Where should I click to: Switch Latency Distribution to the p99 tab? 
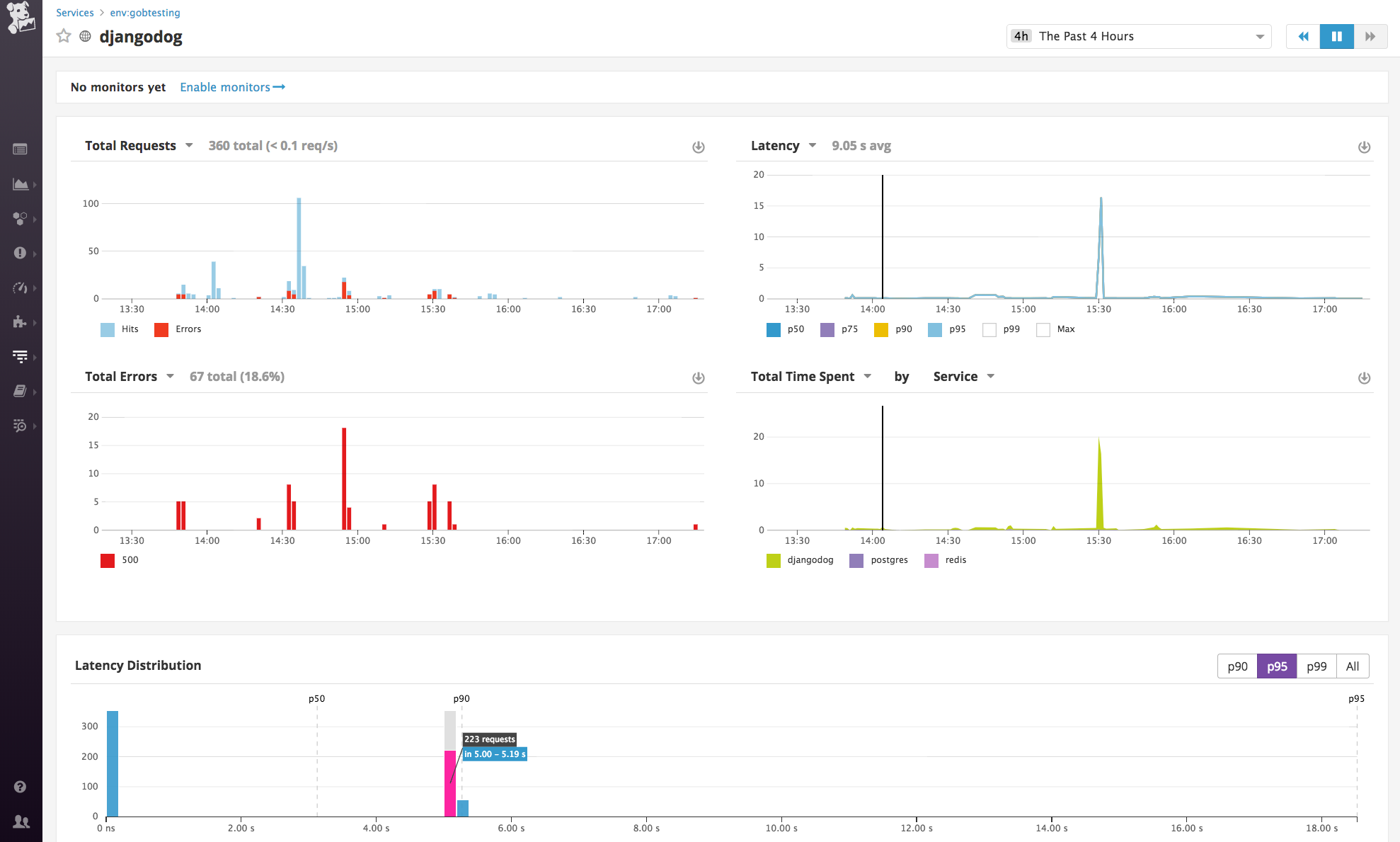coord(1315,666)
